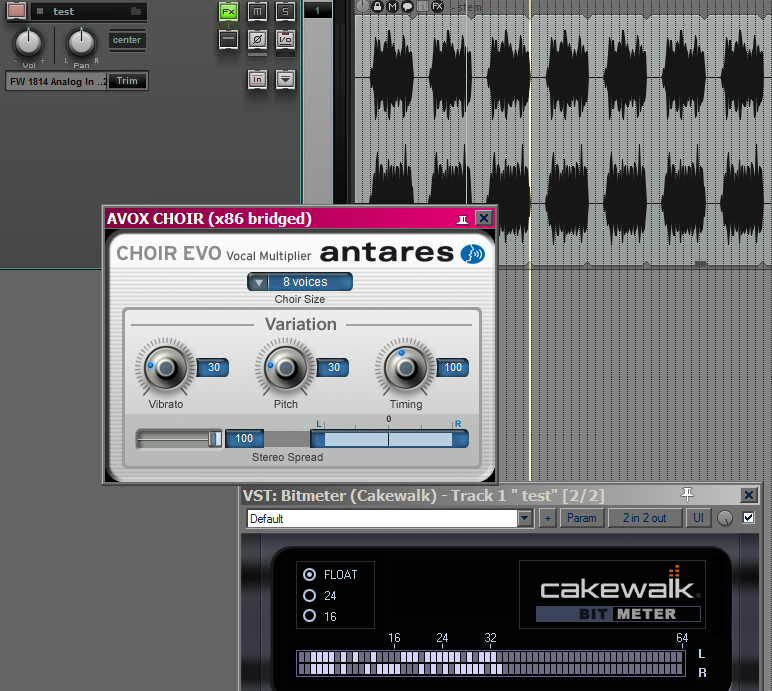This screenshot has height=691, width=772.
Task: Click the Vibrato value 30 field
Action: click(x=213, y=367)
